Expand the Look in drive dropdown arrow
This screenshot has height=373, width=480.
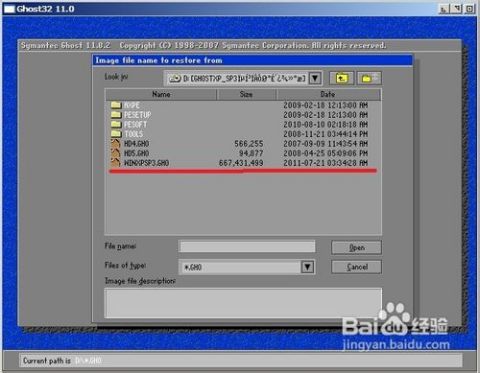(315, 78)
